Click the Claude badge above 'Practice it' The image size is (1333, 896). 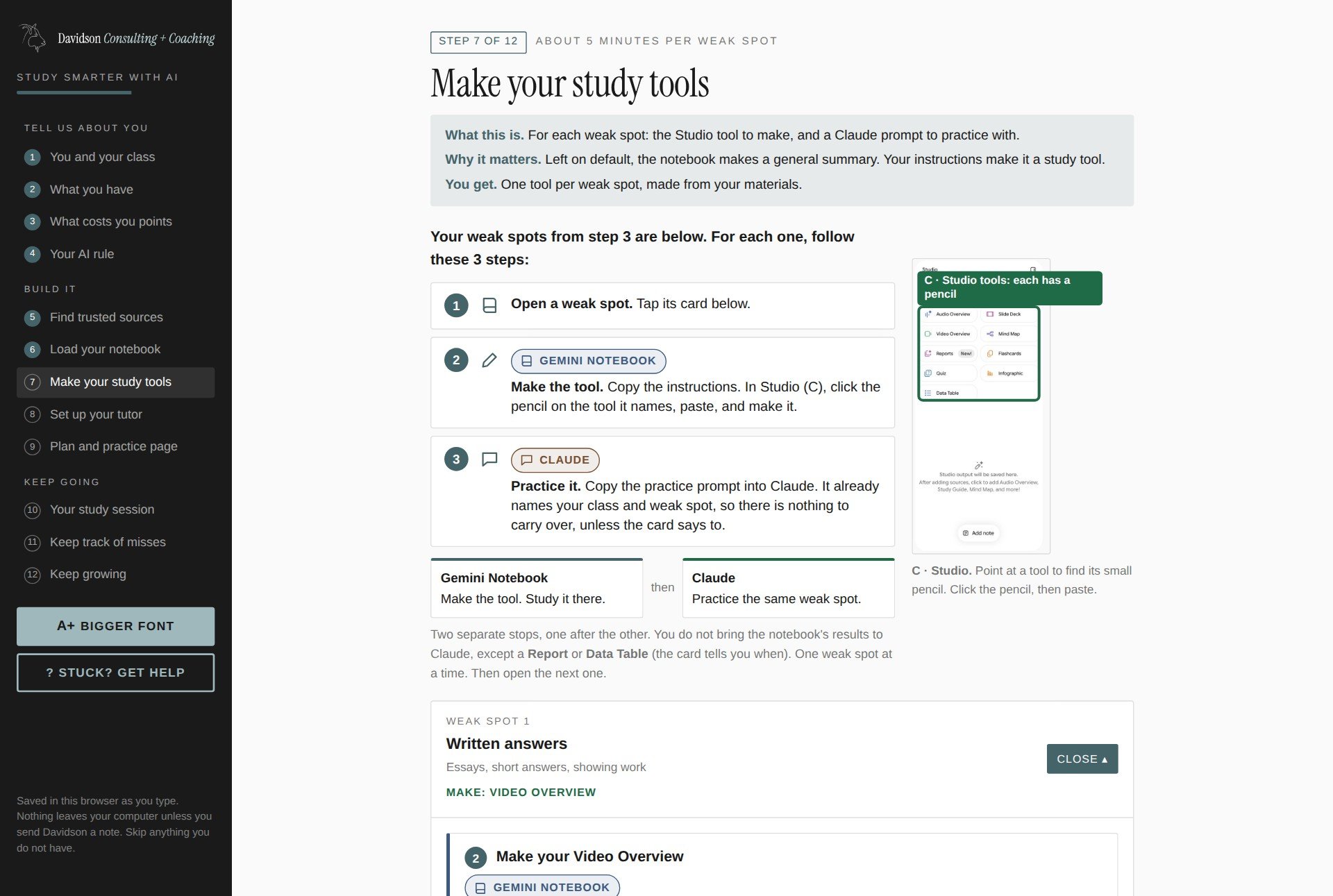(x=555, y=460)
